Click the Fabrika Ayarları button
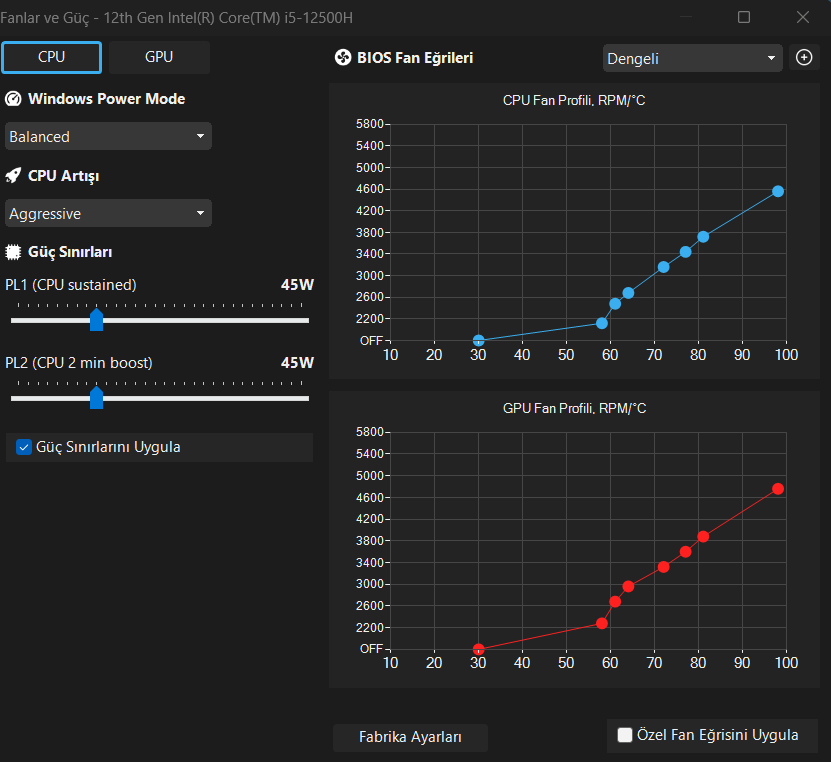Image resolution: width=831 pixels, height=762 pixels. coord(410,737)
